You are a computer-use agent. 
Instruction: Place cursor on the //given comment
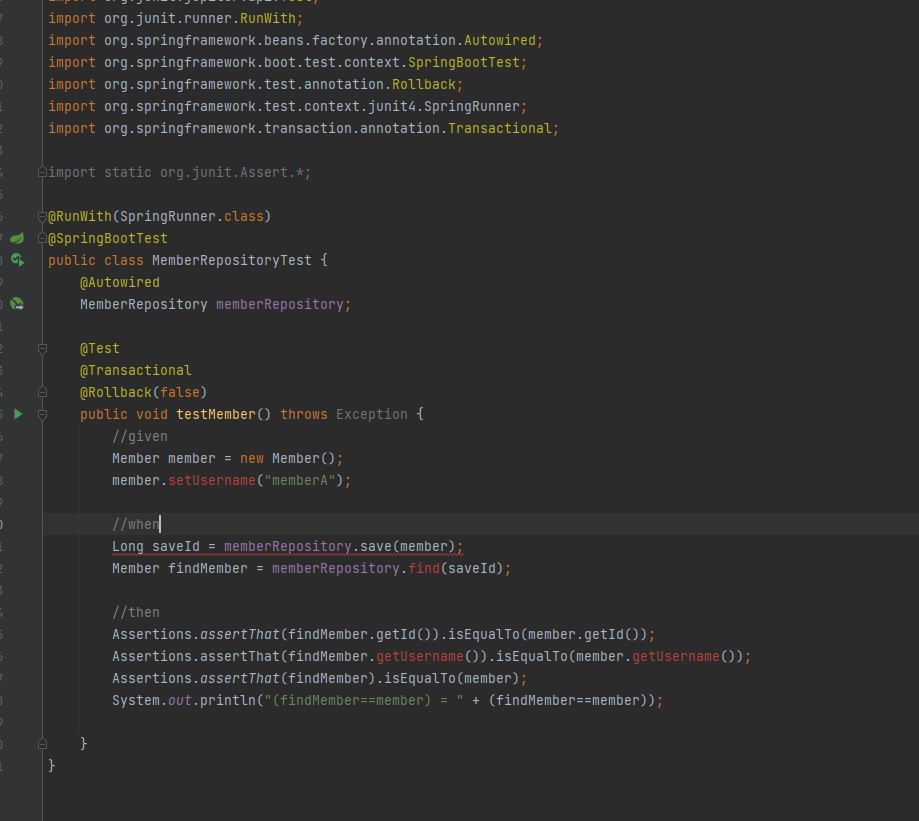click(139, 437)
